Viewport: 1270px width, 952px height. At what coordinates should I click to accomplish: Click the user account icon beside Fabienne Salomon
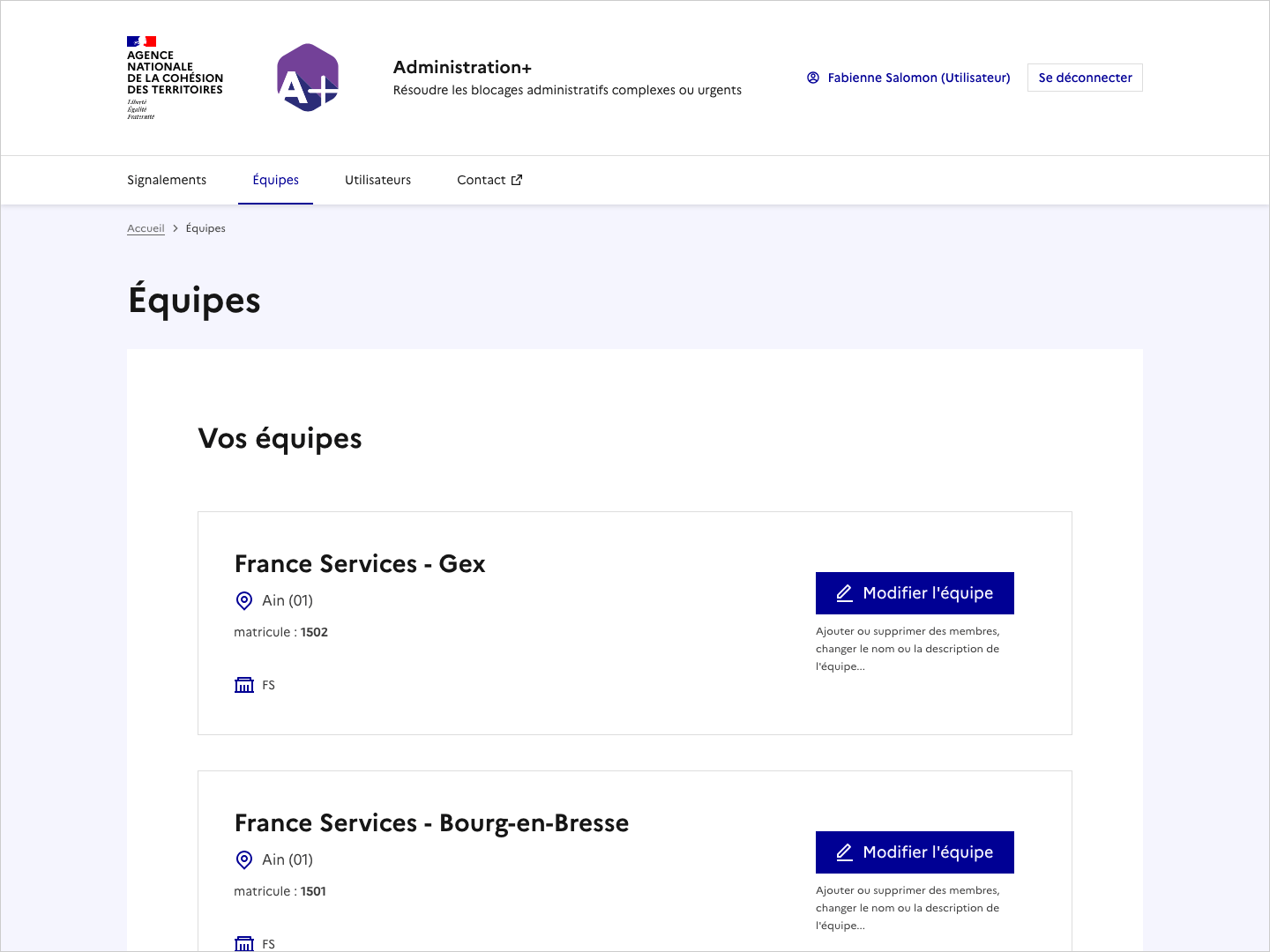coord(812,78)
